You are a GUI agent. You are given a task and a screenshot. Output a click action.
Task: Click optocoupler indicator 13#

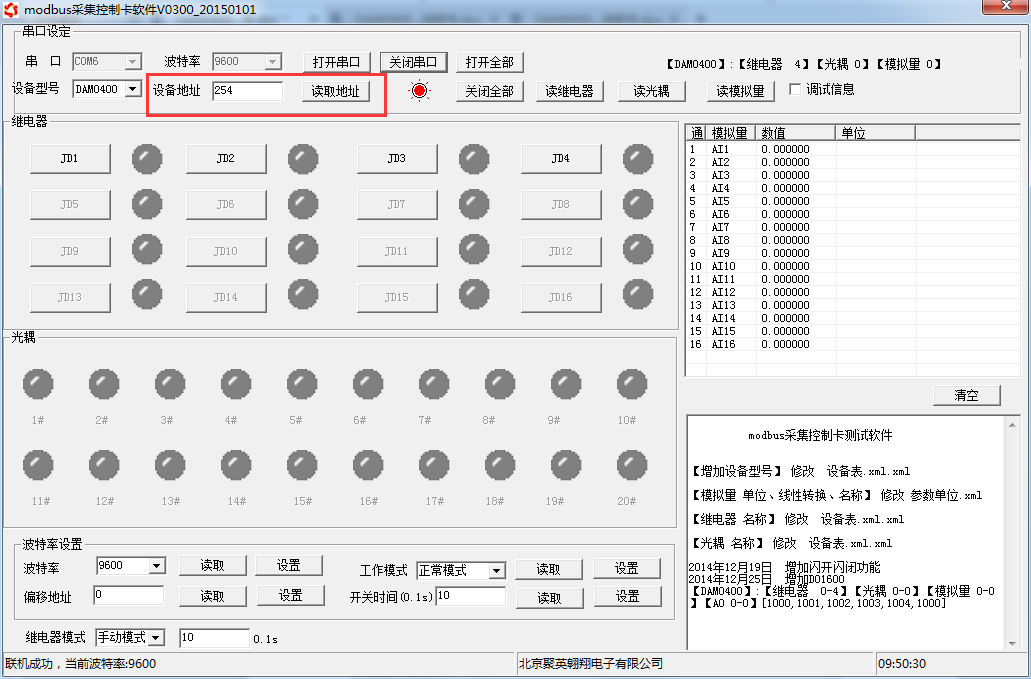(170, 465)
